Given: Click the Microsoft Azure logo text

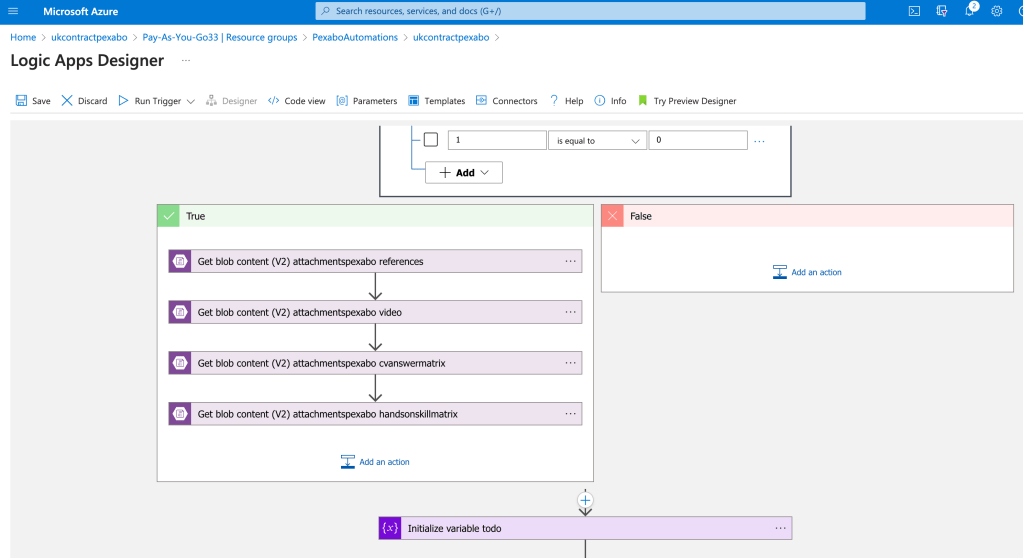Looking at the screenshot, I should [81, 11].
